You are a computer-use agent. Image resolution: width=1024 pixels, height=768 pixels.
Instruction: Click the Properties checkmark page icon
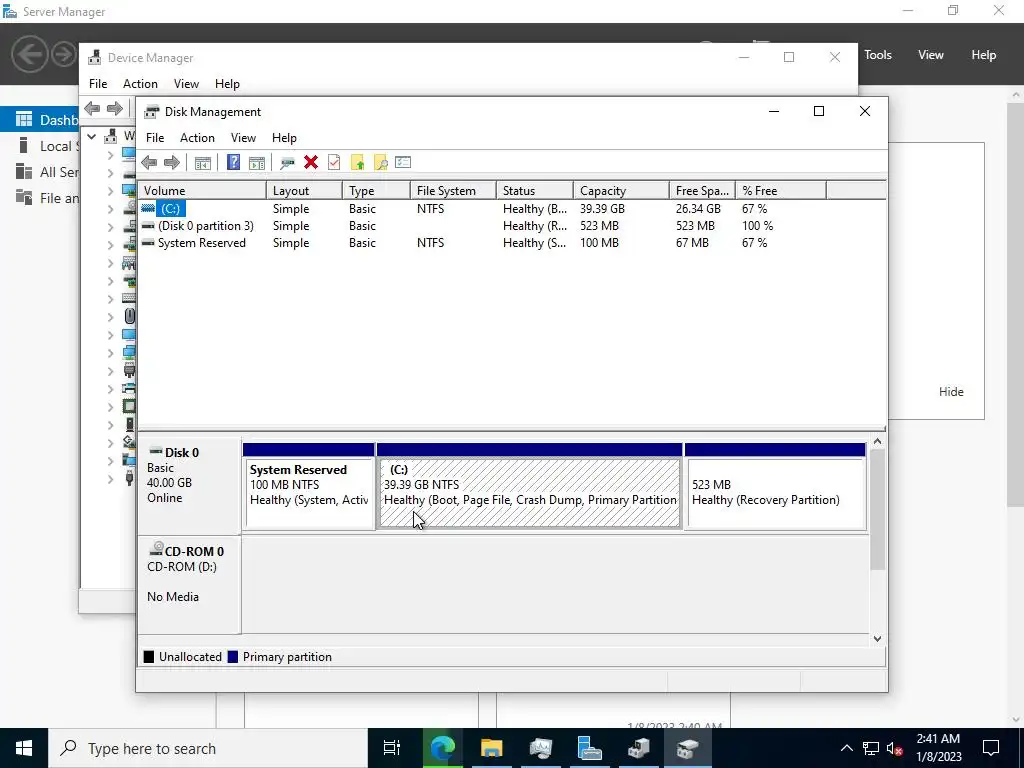[334, 163]
